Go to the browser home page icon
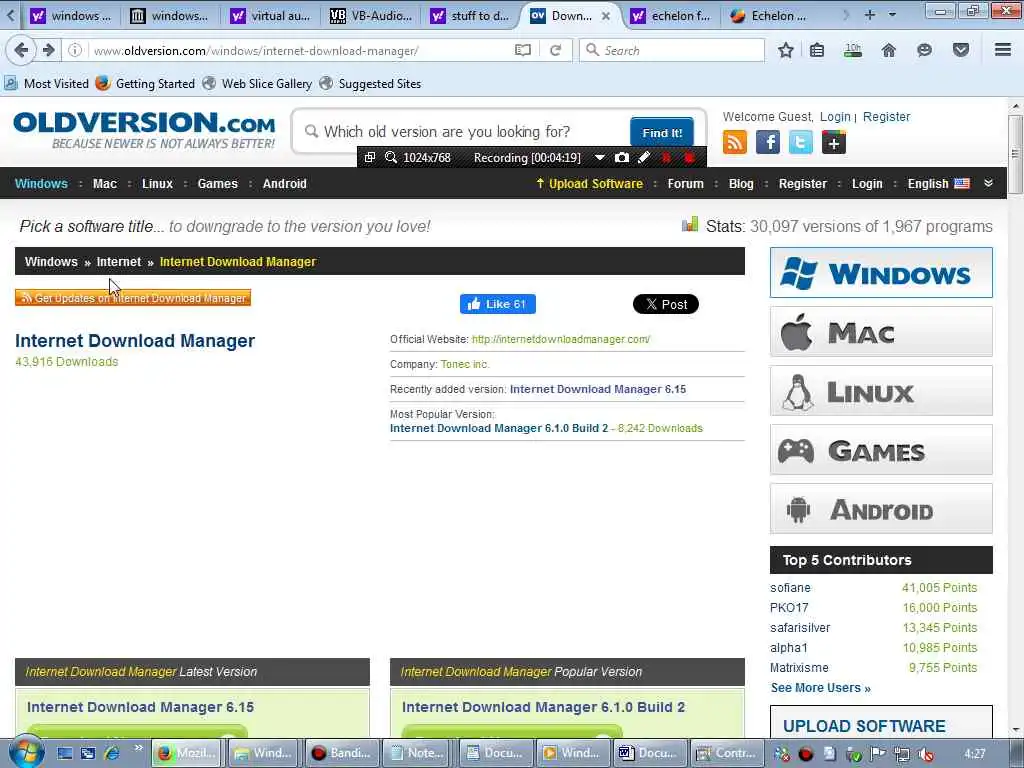 pos(889,50)
